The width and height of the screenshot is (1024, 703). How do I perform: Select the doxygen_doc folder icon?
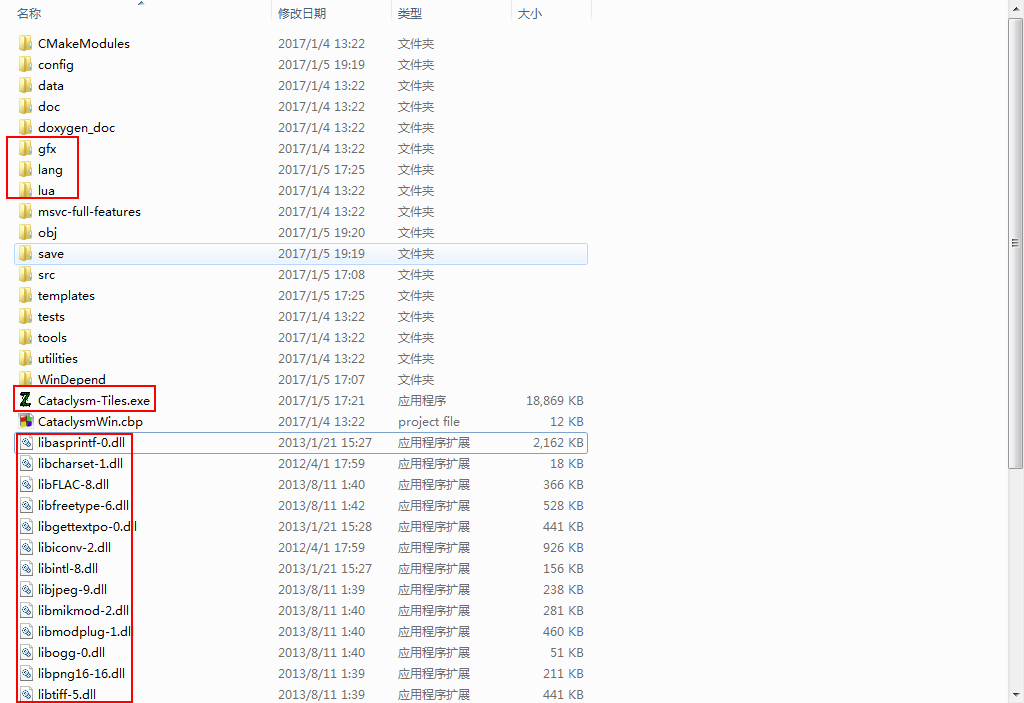[25, 127]
